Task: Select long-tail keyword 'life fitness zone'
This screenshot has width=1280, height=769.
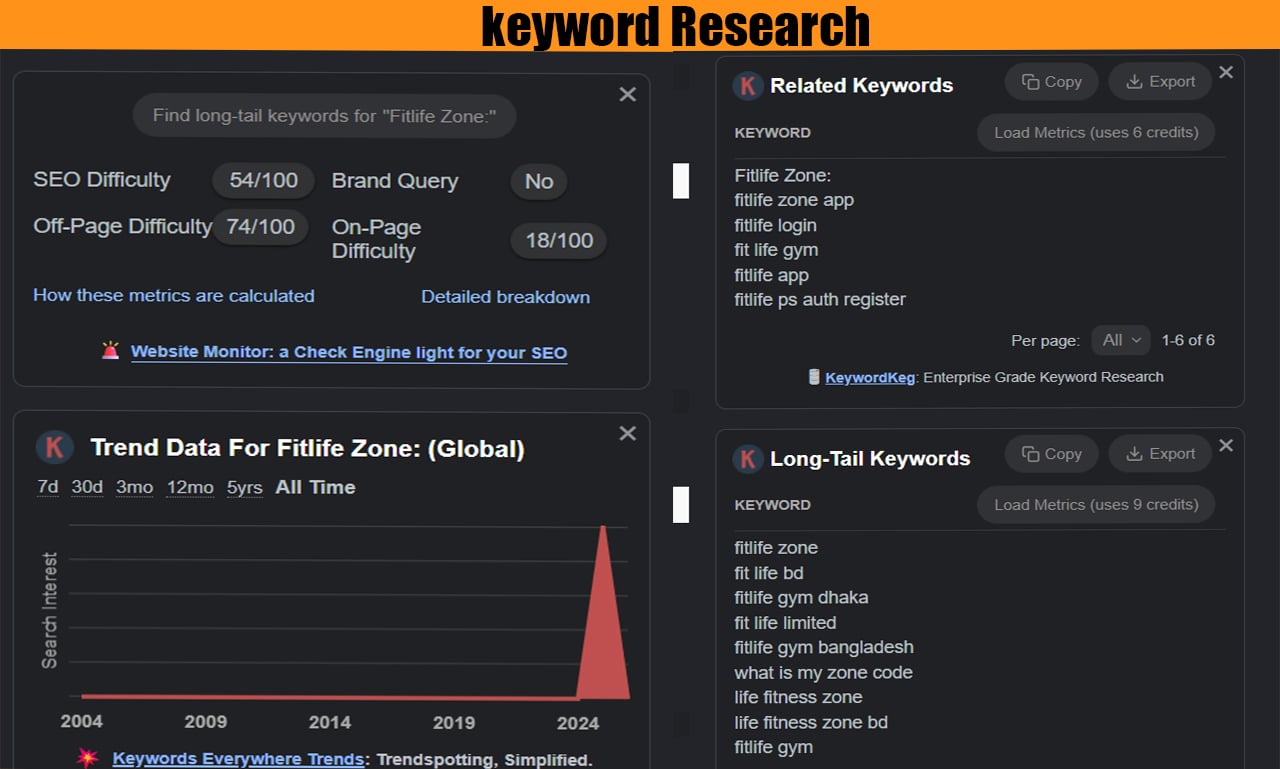Action: click(x=798, y=697)
